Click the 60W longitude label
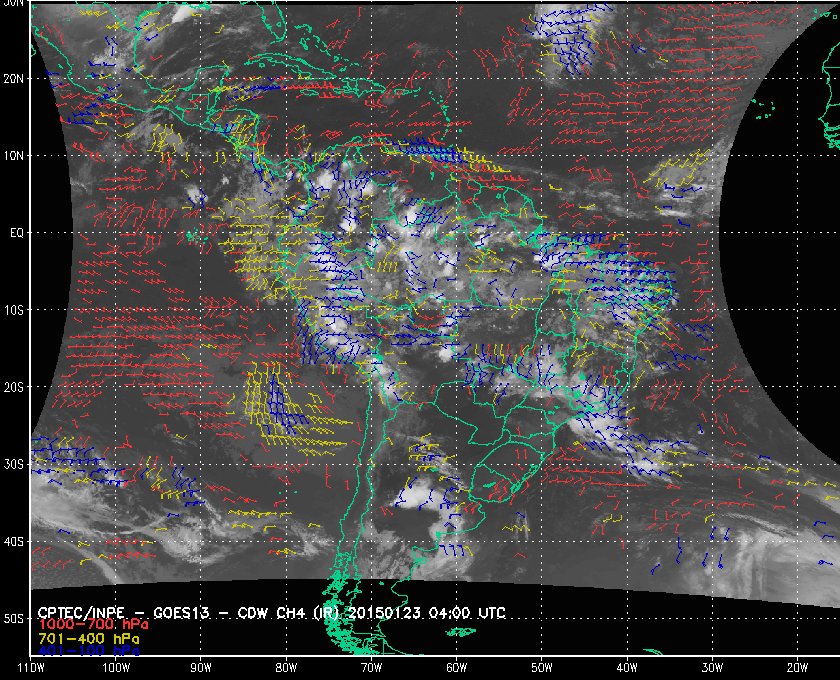The width and height of the screenshot is (840, 680). pos(456,668)
